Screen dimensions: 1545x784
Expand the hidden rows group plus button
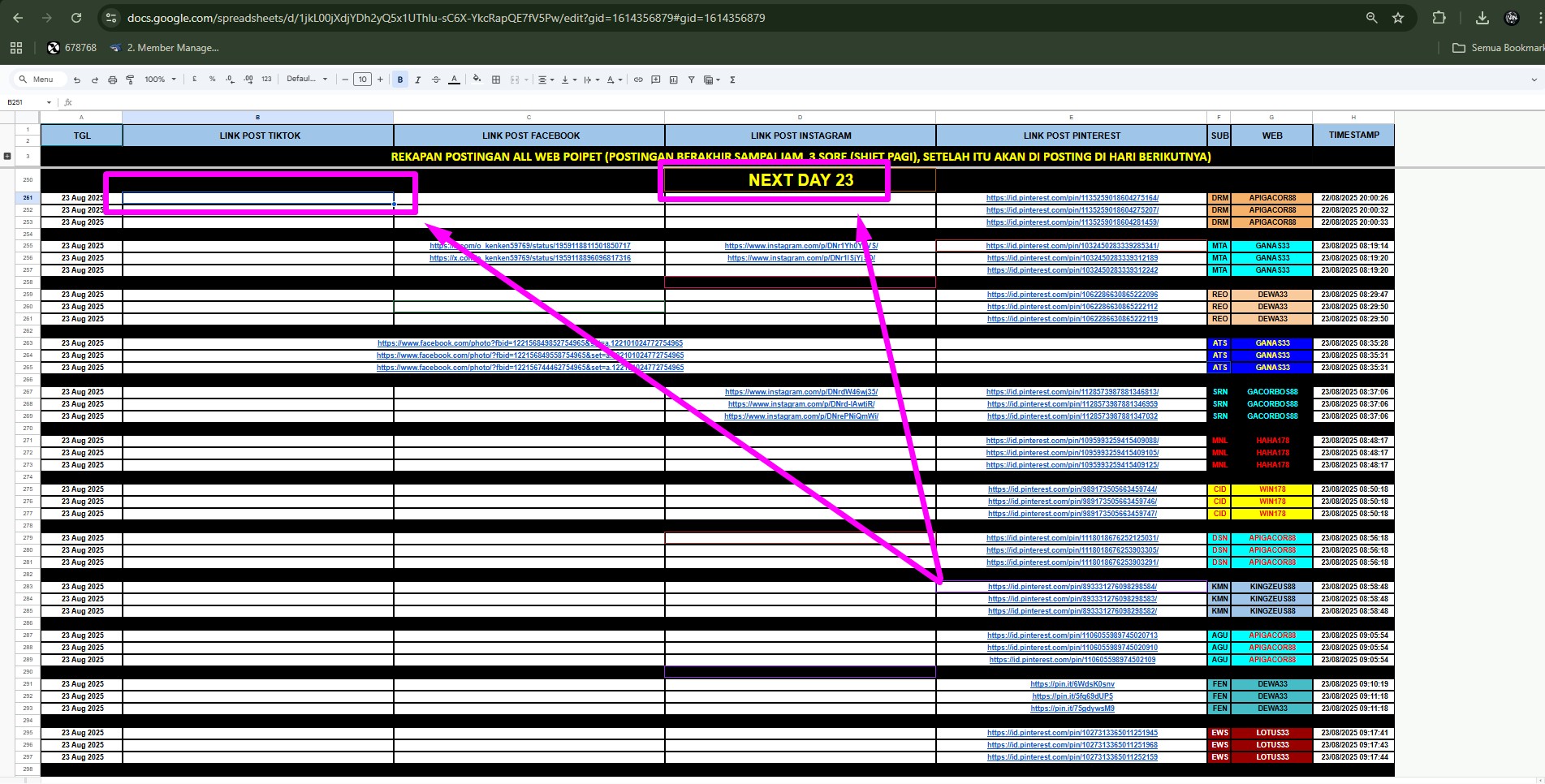7,156
